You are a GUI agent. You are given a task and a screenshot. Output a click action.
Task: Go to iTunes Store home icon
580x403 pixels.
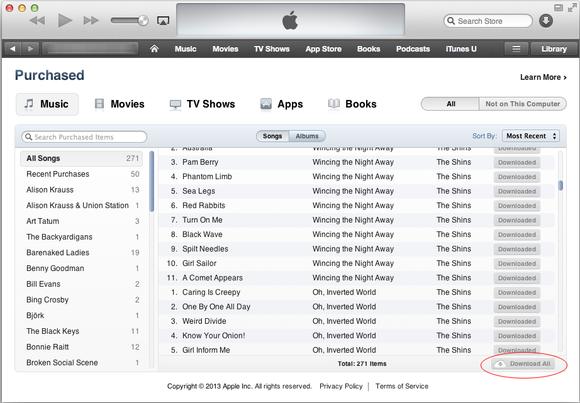point(154,48)
